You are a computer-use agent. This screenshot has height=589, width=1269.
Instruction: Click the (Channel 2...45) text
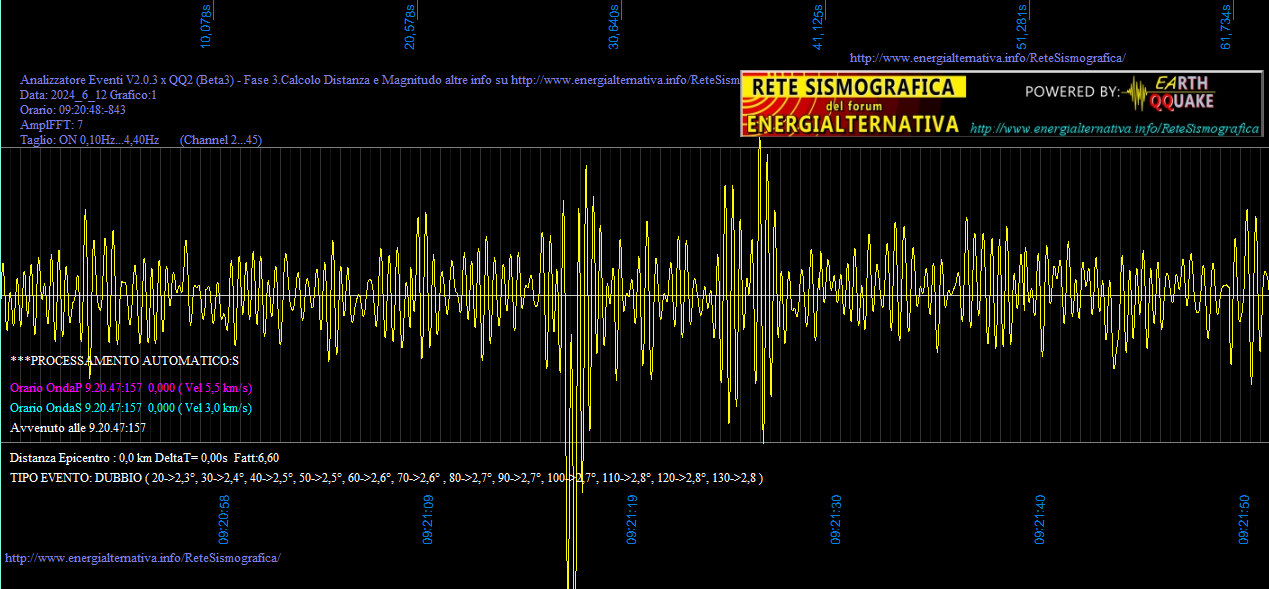click(x=221, y=140)
